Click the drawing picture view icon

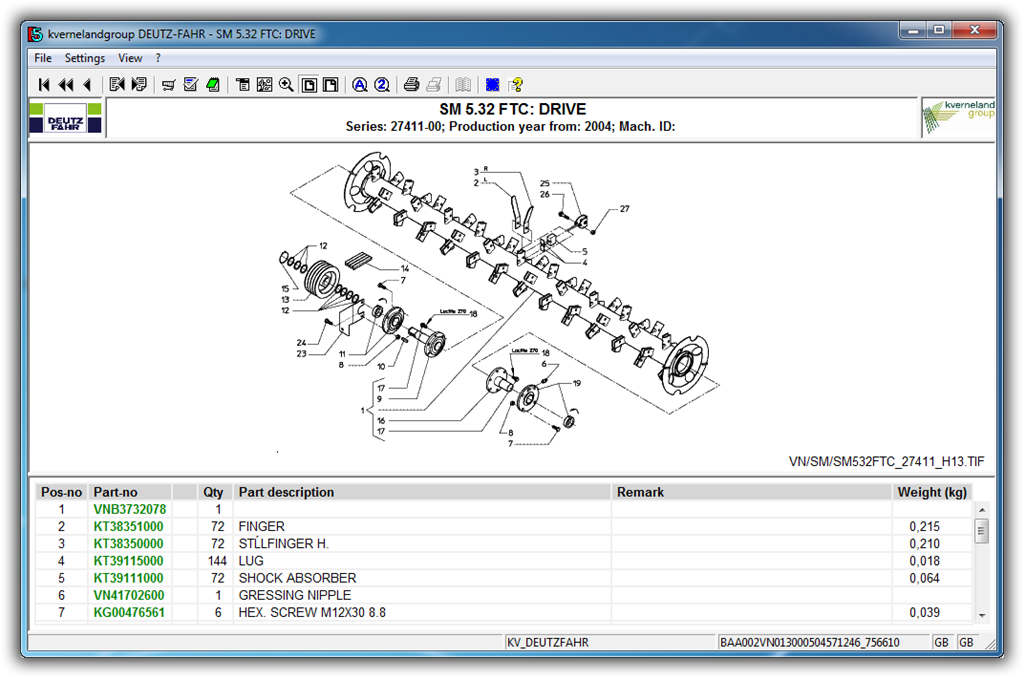coord(264,84)
